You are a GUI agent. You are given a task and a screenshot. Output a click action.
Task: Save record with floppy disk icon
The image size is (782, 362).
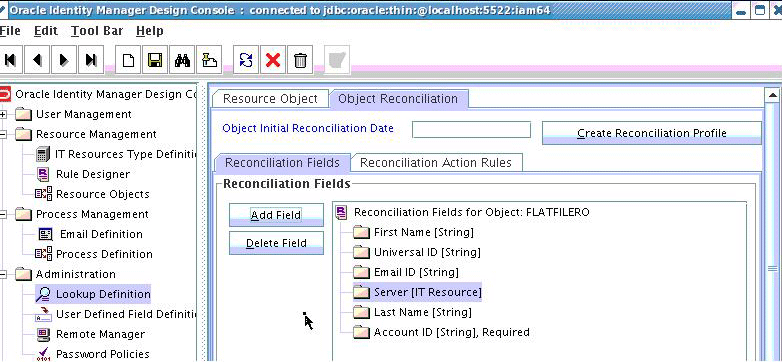click(x=155, y=60)
